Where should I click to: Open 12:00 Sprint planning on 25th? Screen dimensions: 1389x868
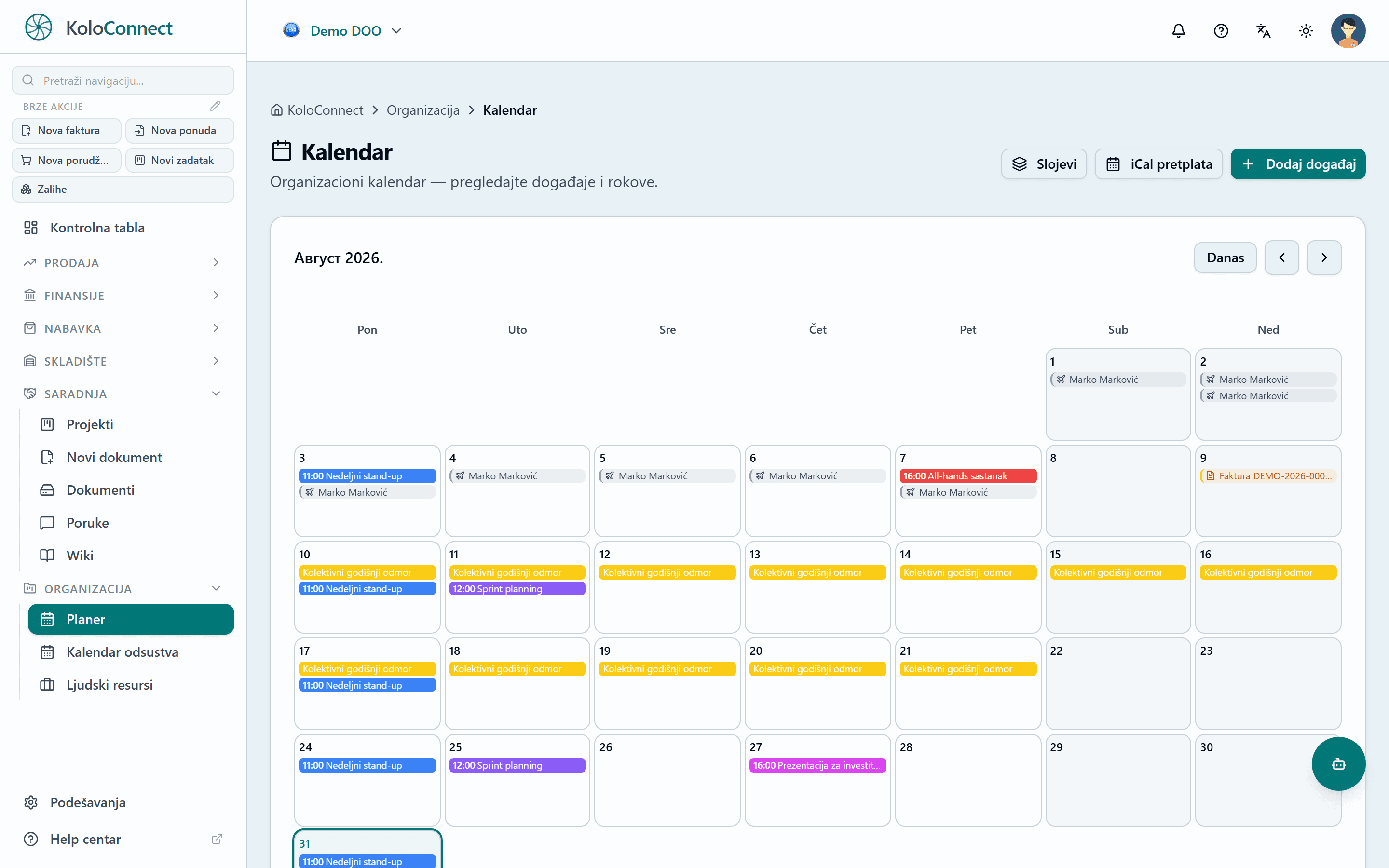click(x=517, y=765)
